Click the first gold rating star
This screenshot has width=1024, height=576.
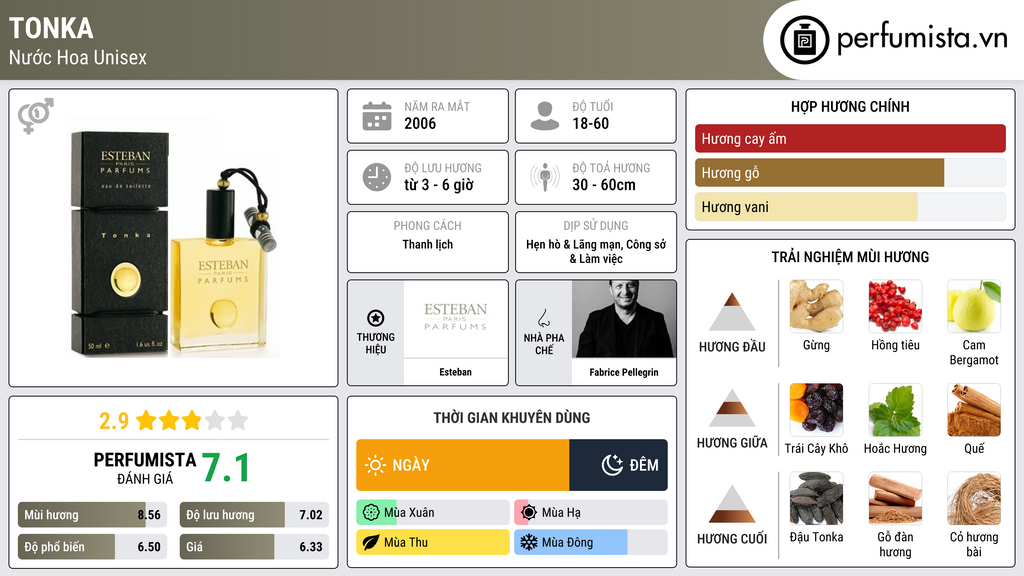(x=146, y=420)
